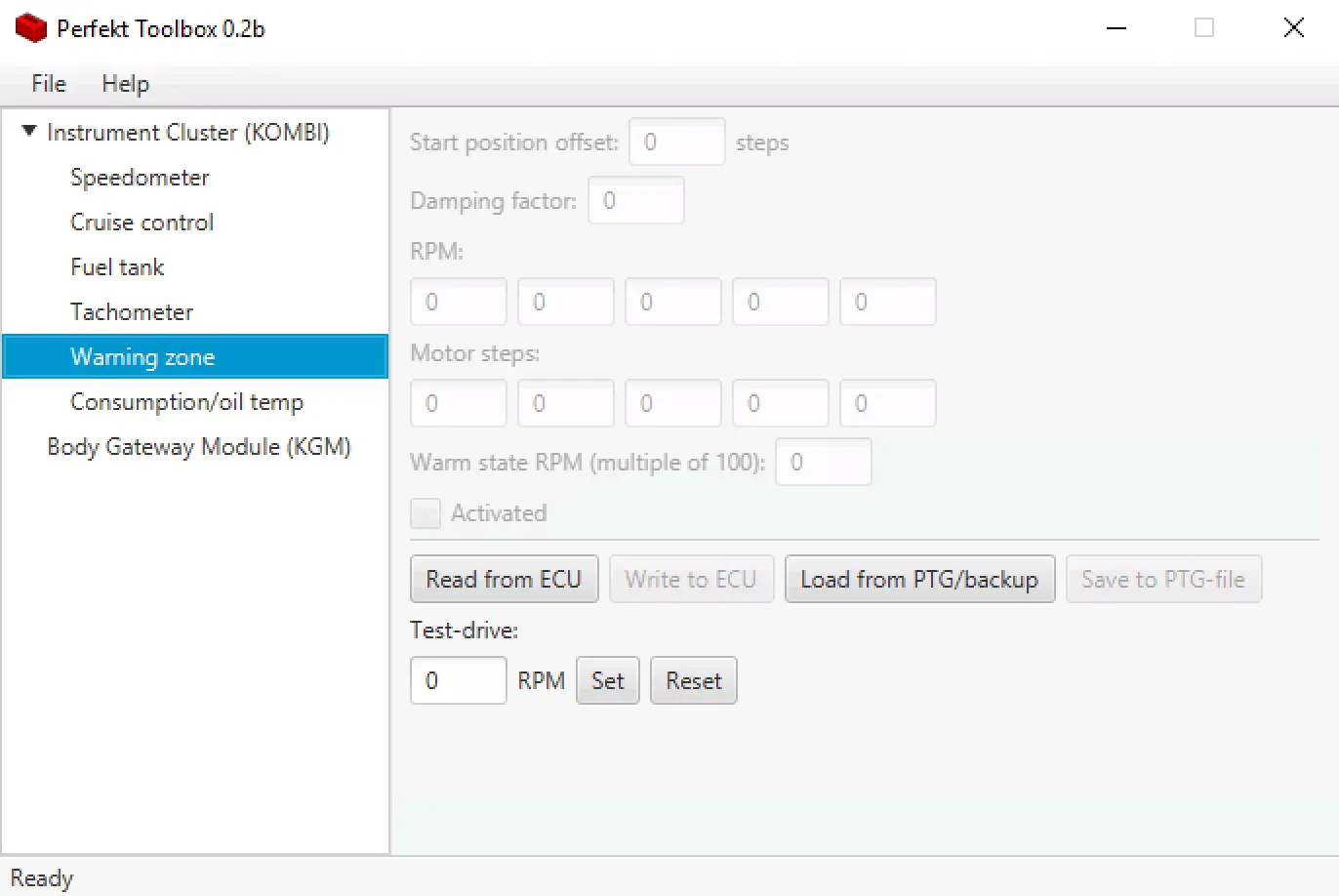Toggle the Activated checkbox
The width and height of the screenshot is (1339, 896).
click(x=426, y=513)
